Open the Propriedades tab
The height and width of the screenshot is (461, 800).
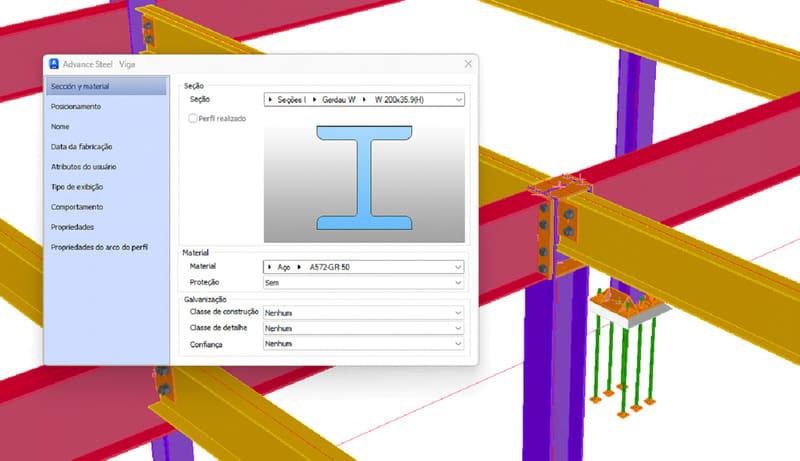[x=72, y=227]
